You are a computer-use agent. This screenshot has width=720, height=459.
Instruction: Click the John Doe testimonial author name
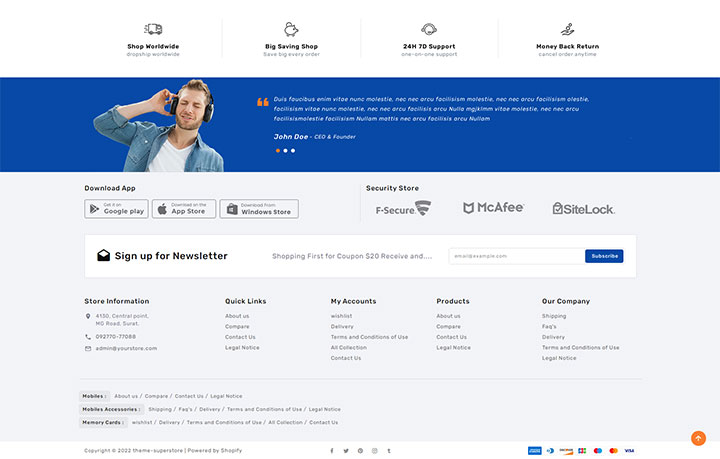click(291, 137)
